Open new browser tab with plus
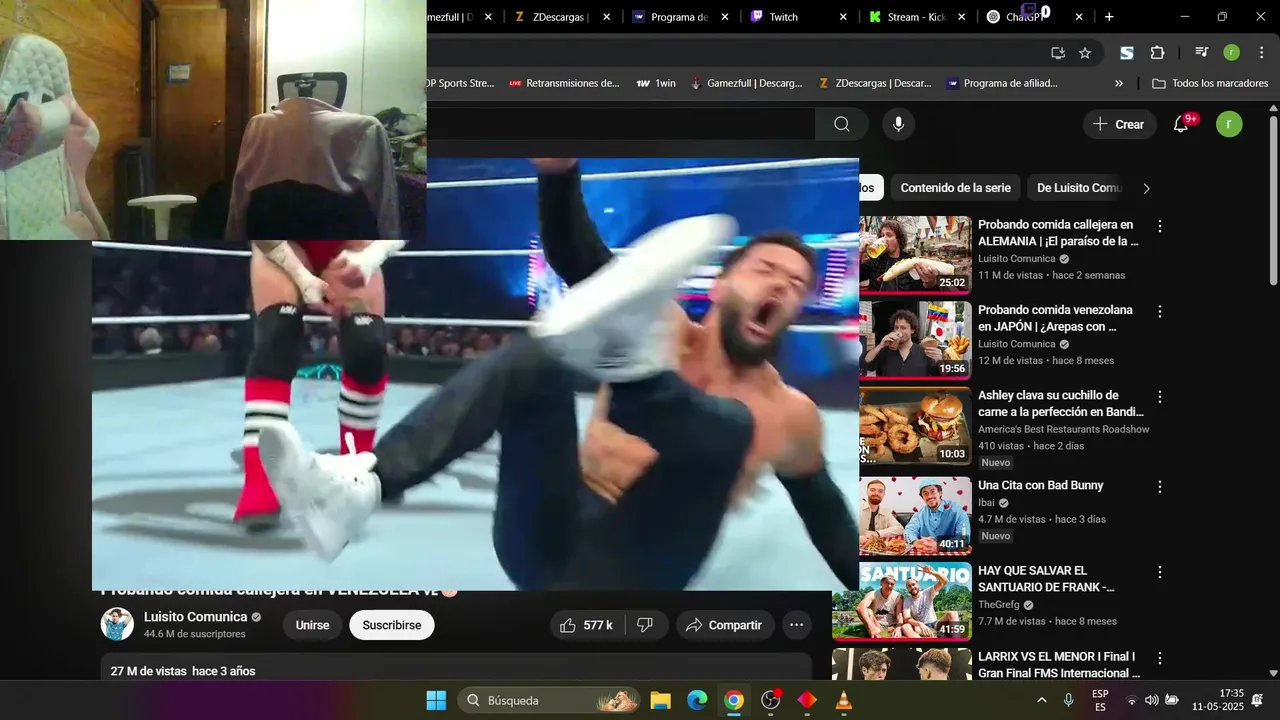Viewport: 1280px width, 720px height. click(1109, 17)
